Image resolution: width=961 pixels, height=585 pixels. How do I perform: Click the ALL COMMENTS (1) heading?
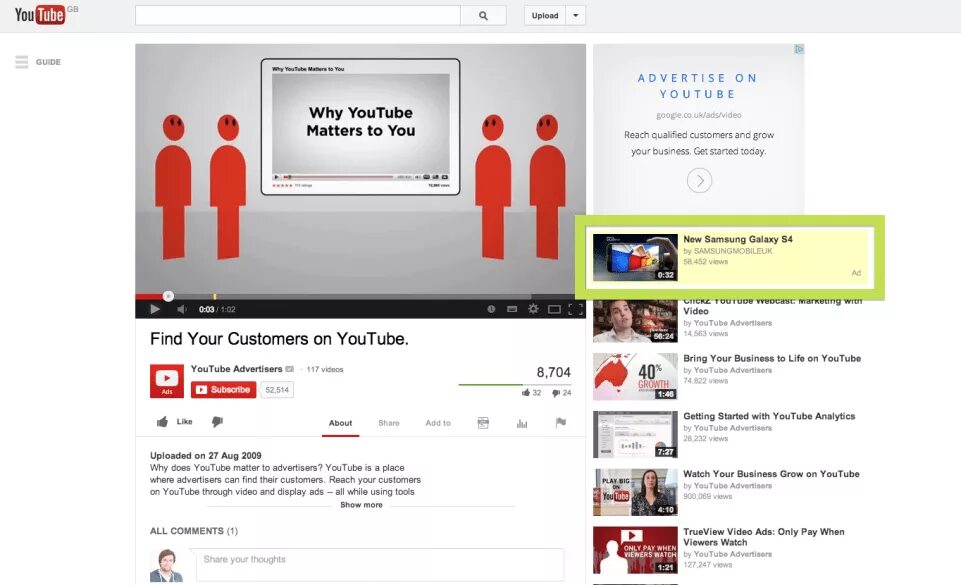194,531
